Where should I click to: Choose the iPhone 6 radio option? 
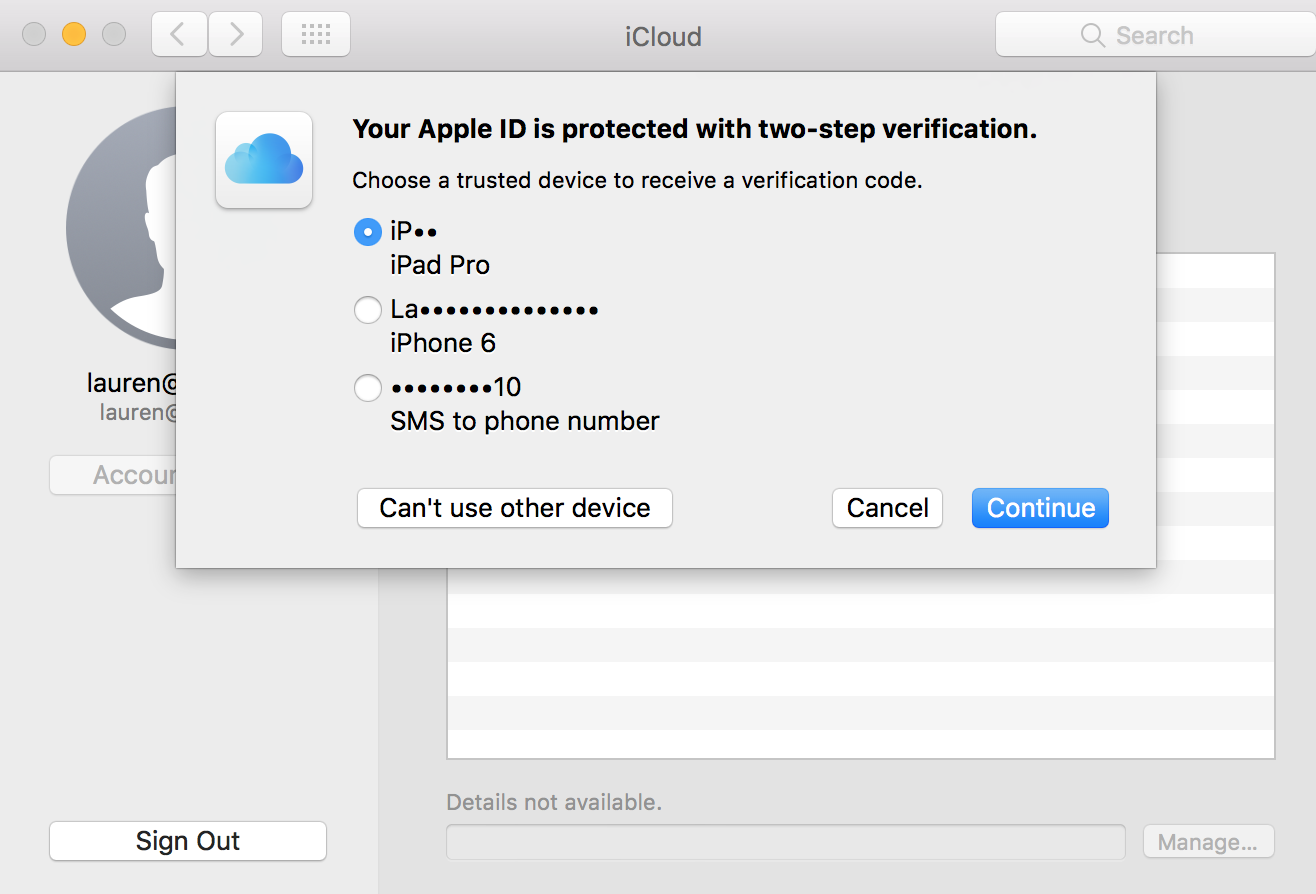pyautogui.click(x=368, y=311)
